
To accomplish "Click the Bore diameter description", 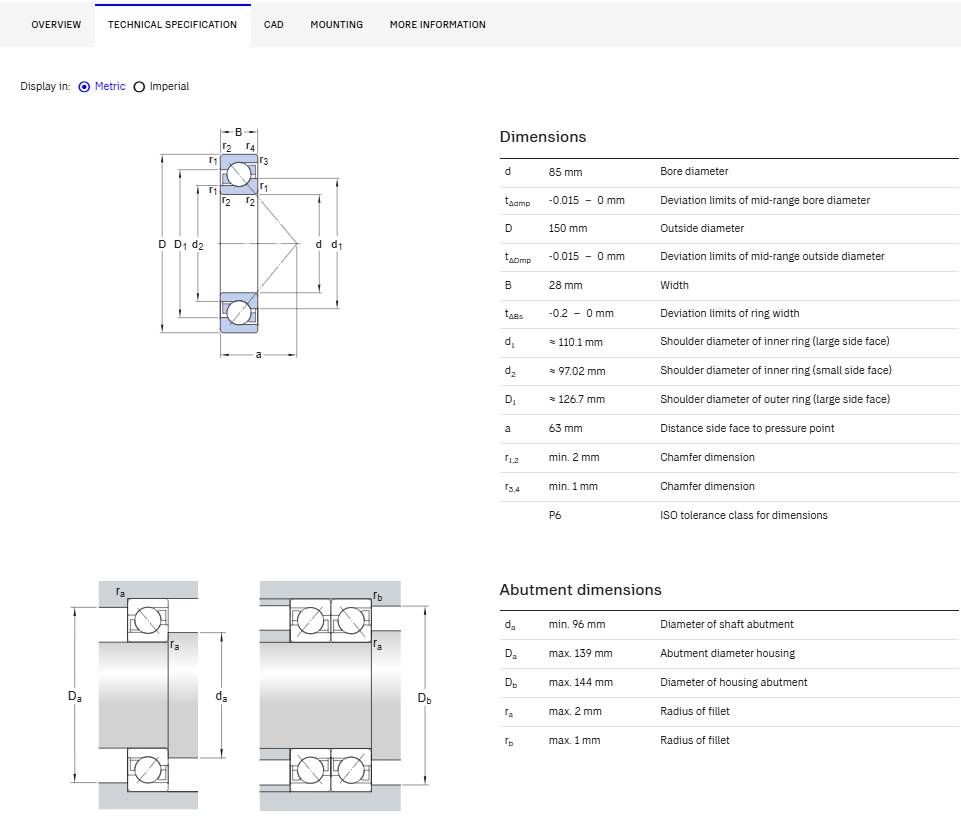I will (x=694, y=172).
